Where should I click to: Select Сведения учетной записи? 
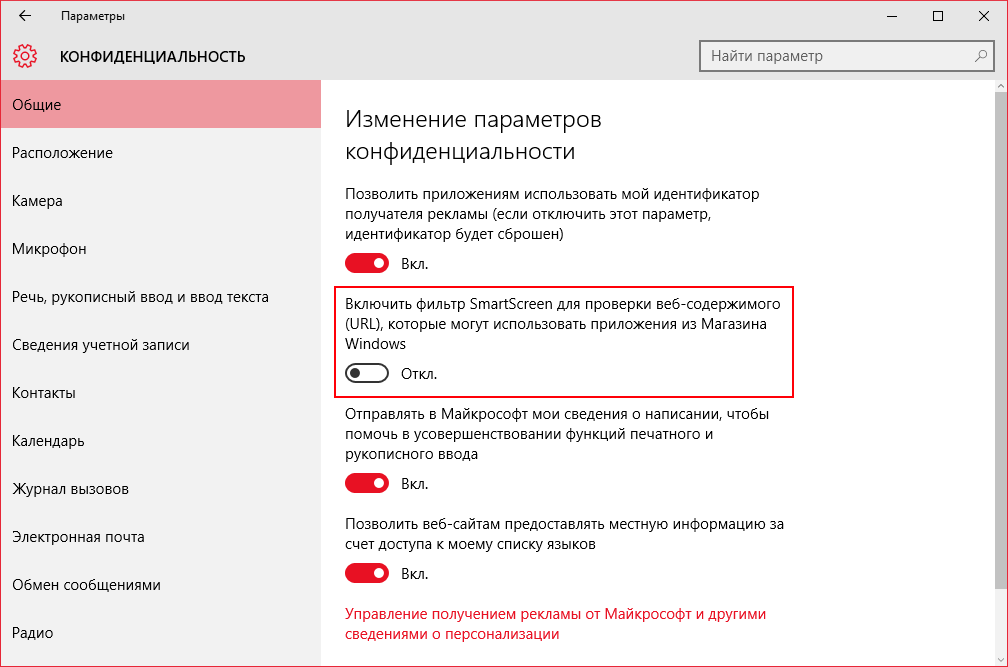[101, 345]
